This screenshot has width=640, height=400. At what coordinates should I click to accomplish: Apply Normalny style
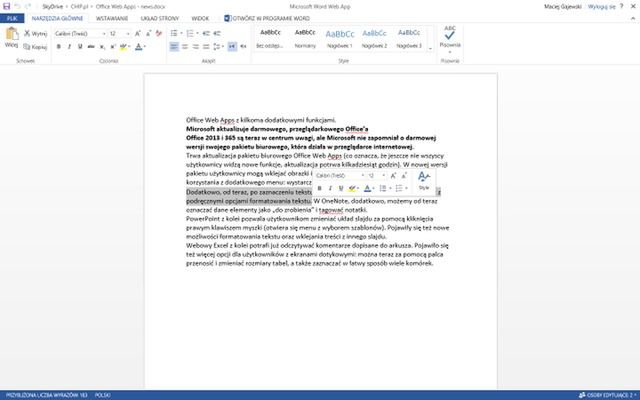[x=305, y=38]
